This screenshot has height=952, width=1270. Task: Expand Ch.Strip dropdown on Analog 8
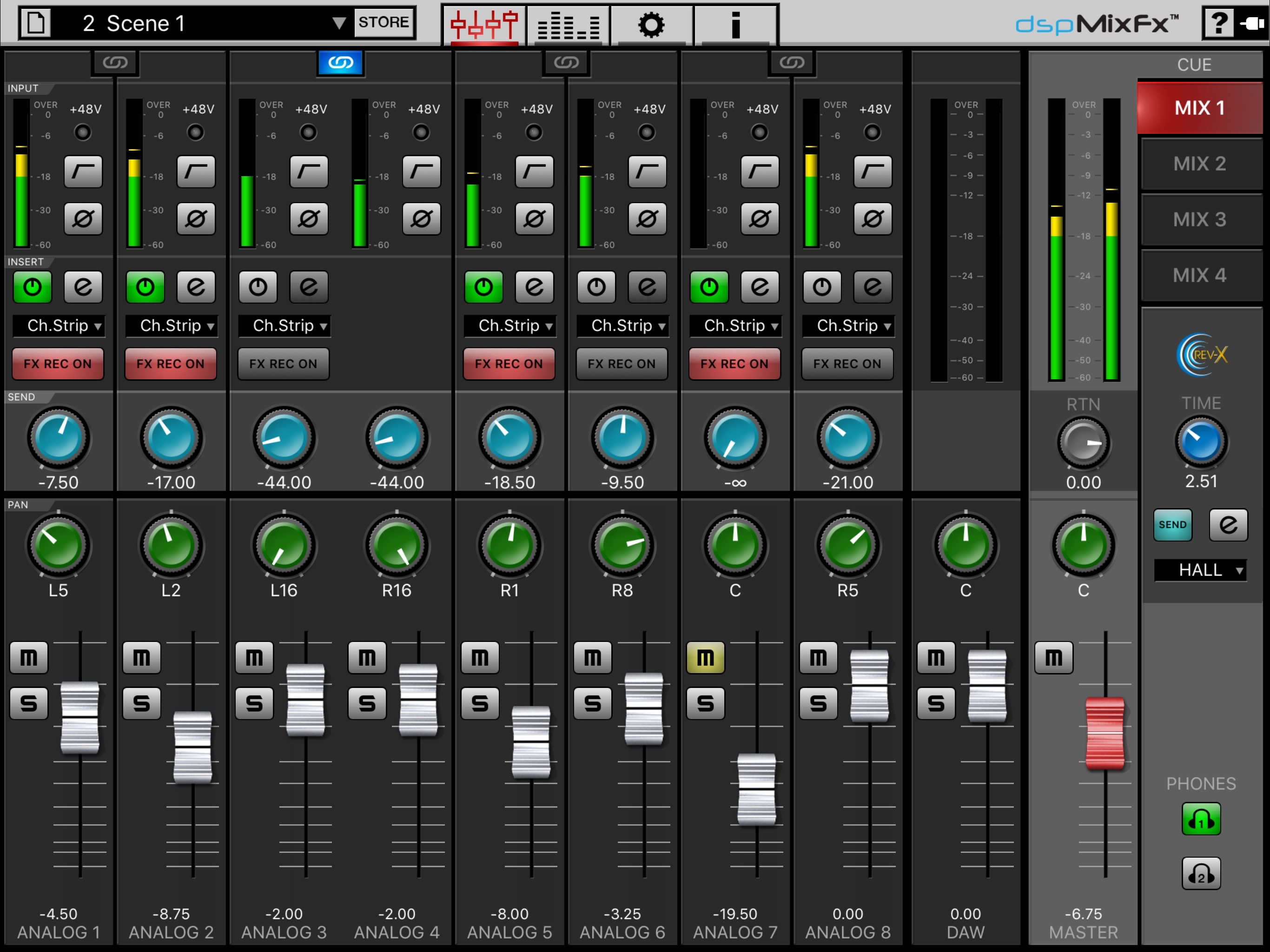click(x=847, y=326)
